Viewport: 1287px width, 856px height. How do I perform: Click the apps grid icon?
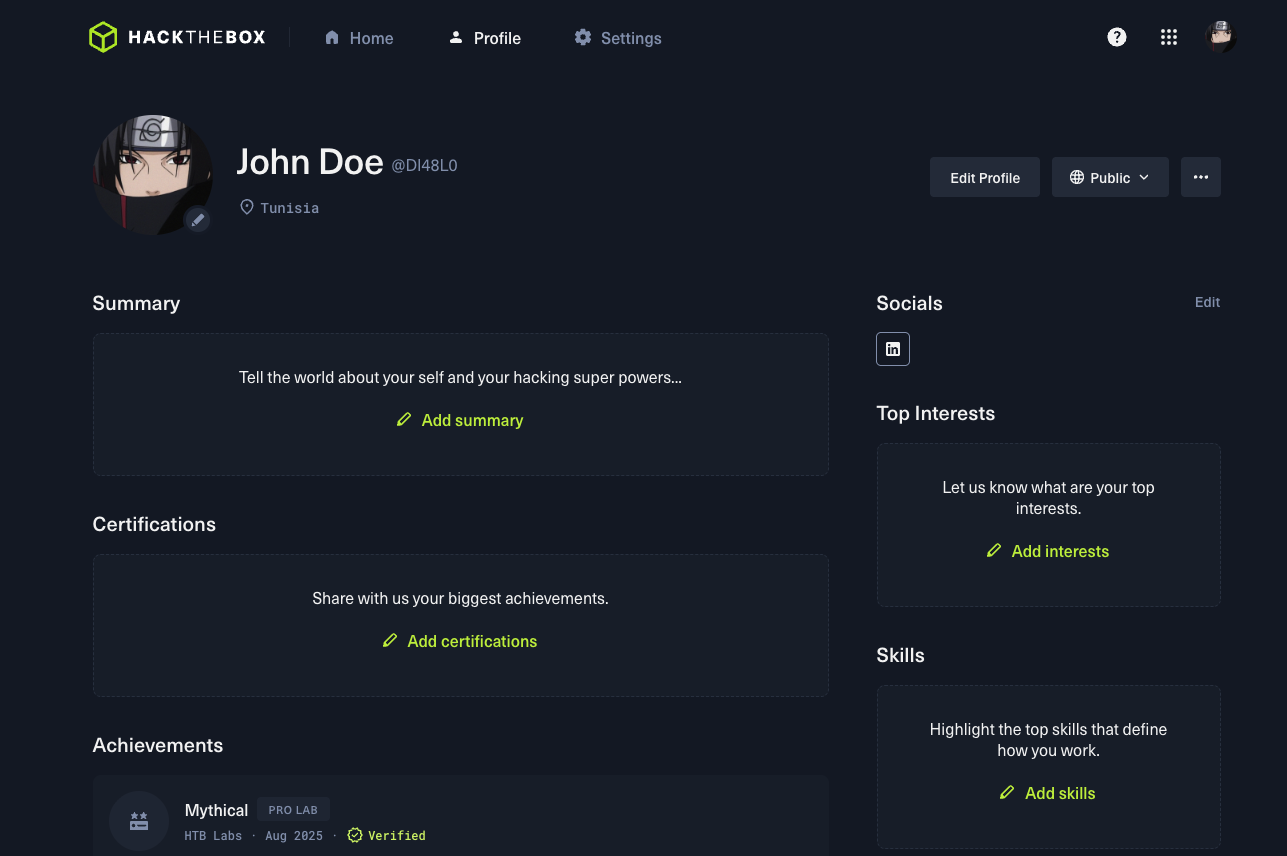tap(1168, 37)
